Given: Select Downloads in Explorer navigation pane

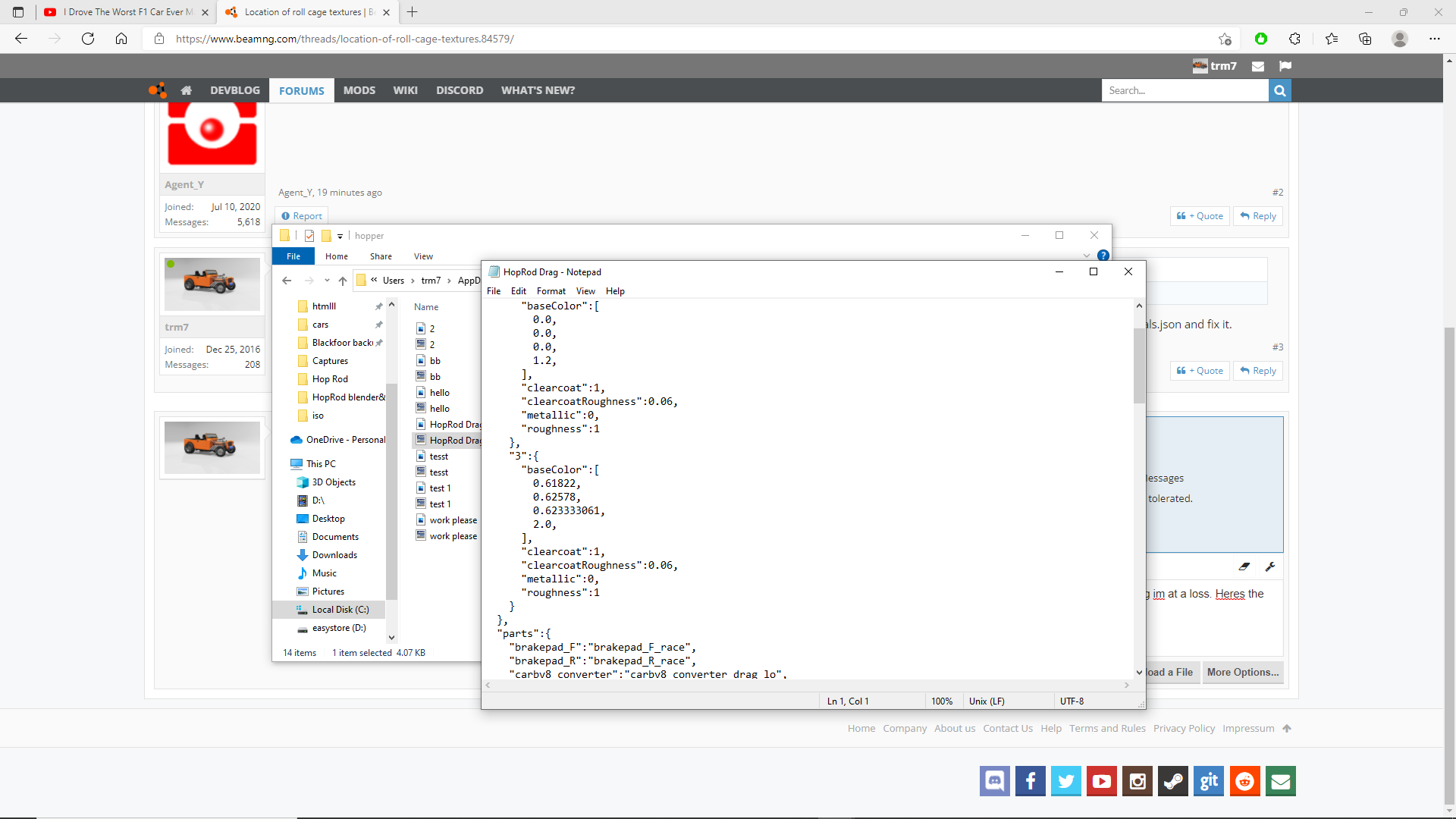Looking at the screenshot, I should [334, 555].
